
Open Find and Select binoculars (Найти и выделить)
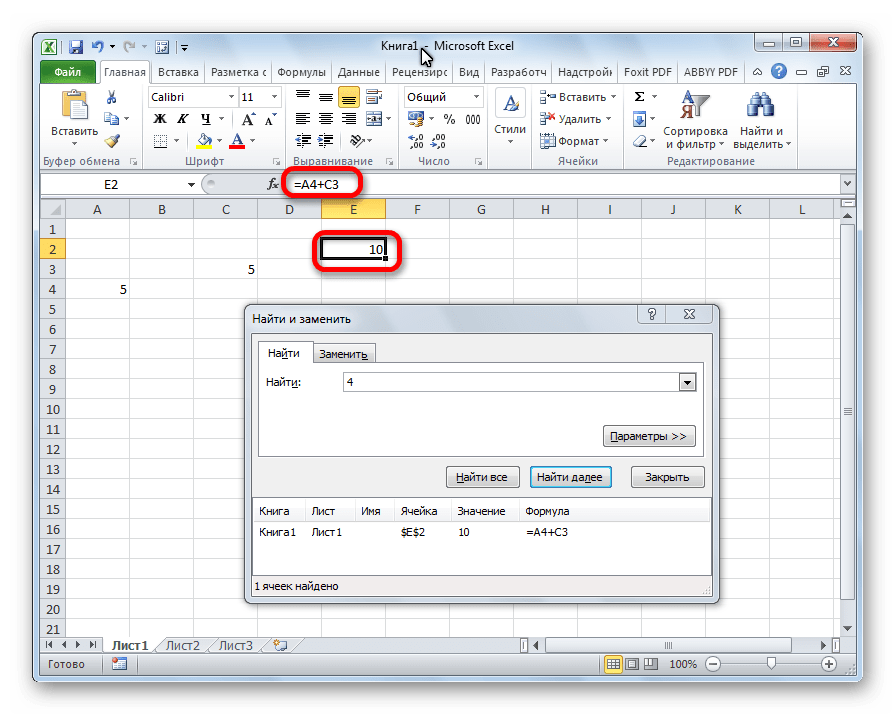click(761, 119)
